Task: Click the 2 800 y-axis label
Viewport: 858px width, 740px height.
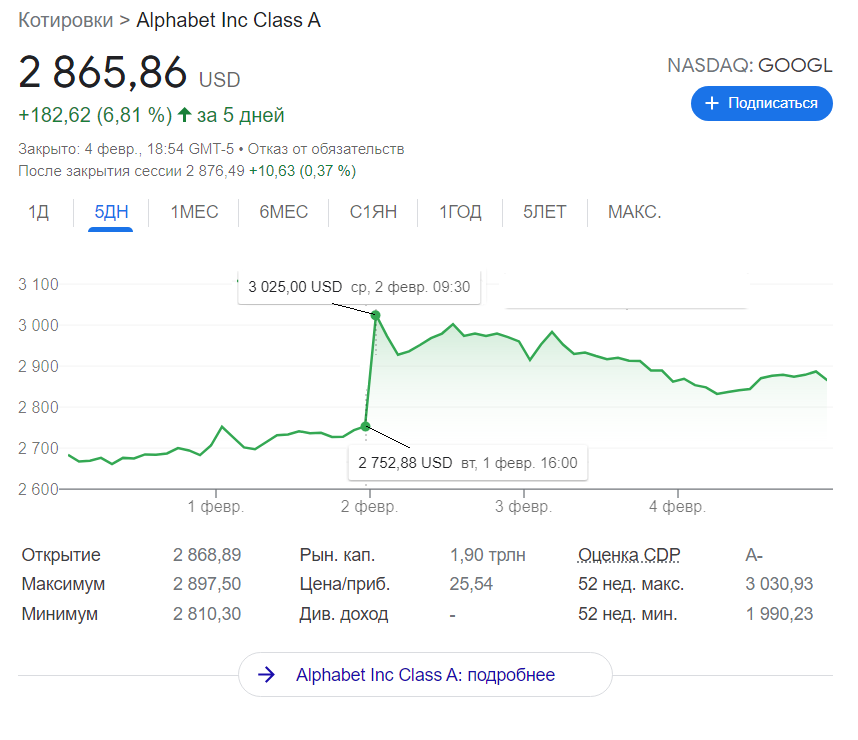Action: click(38, 407)
